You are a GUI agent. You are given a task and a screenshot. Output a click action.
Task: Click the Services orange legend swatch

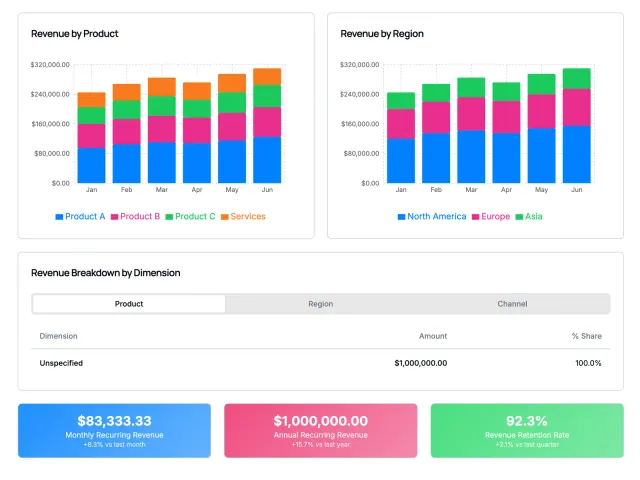224,217
